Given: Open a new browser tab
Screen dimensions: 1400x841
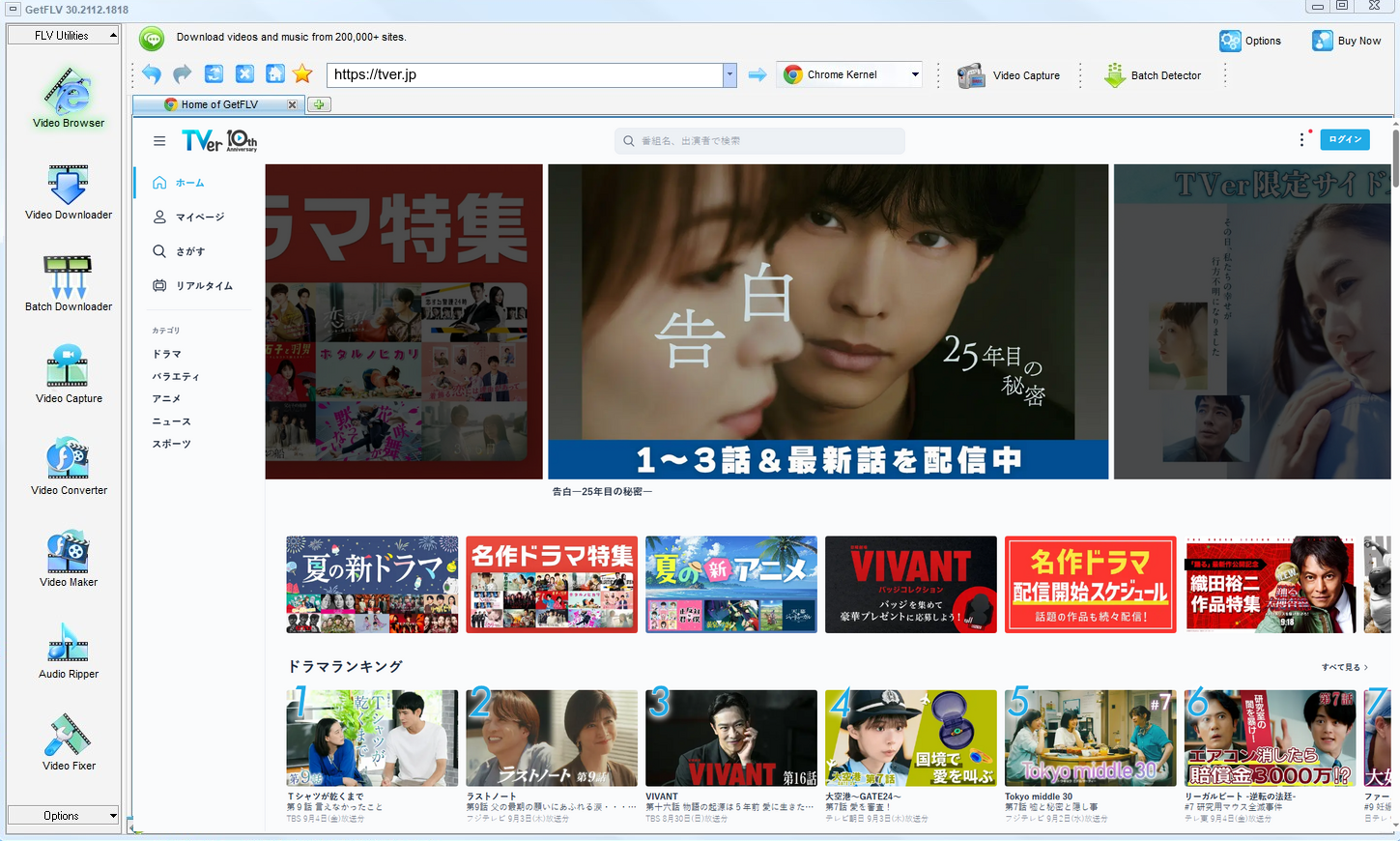Looking at the screenshot, I should tap(319, 104).
